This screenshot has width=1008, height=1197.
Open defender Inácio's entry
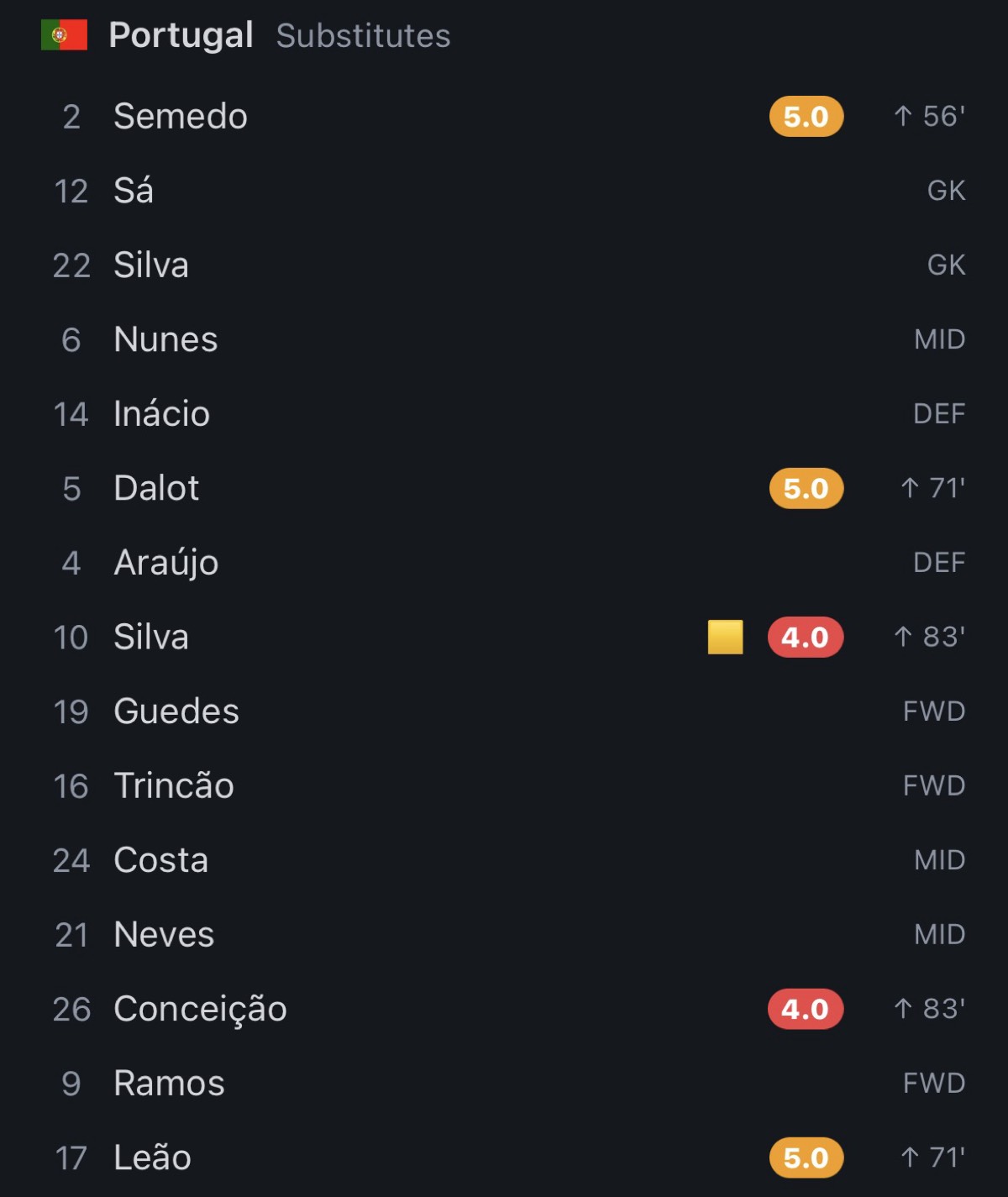(x=504, y=414)
